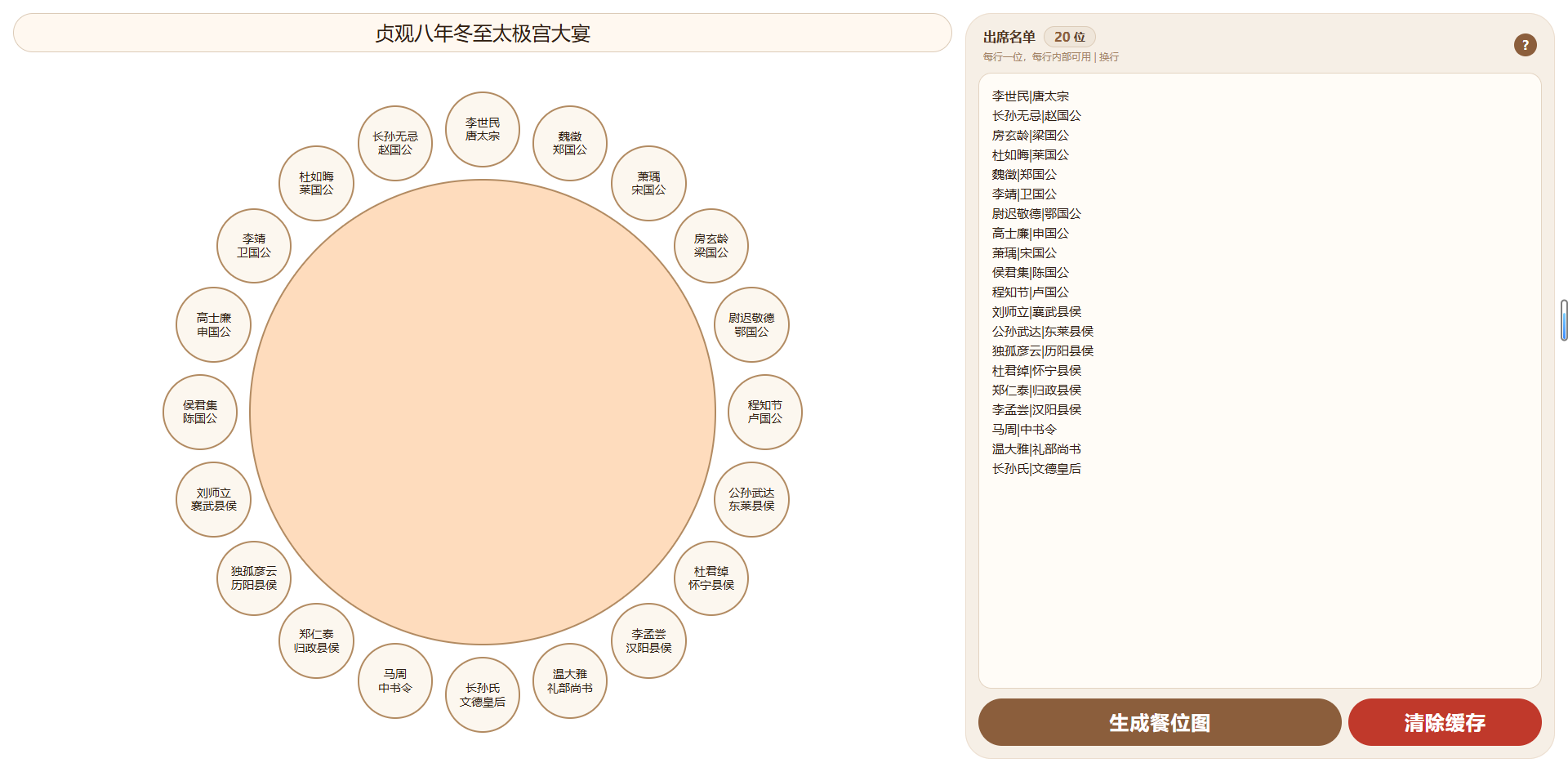The image size is (1568, 772).
Task: Select the 杜君绰 怀宁县侯 seat
Action: (x=711, y=578)
